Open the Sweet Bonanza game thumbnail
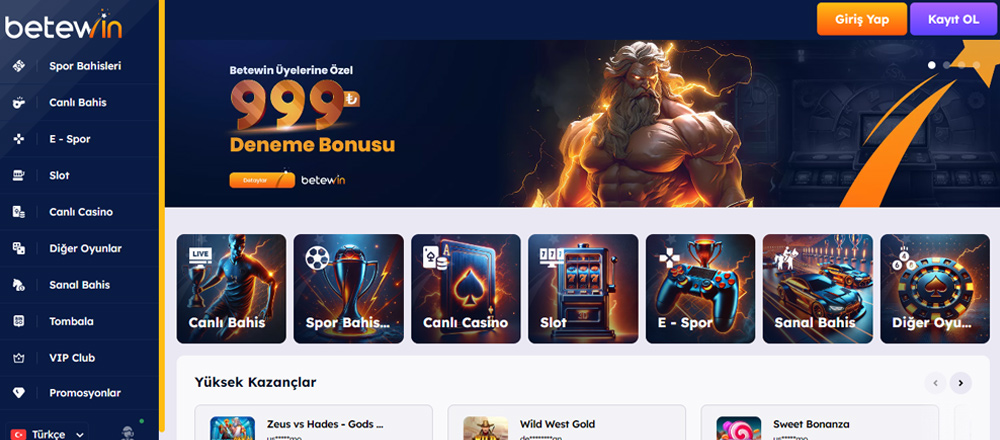This screenshot has height=440, width=1000. click(x=739, y=429)
